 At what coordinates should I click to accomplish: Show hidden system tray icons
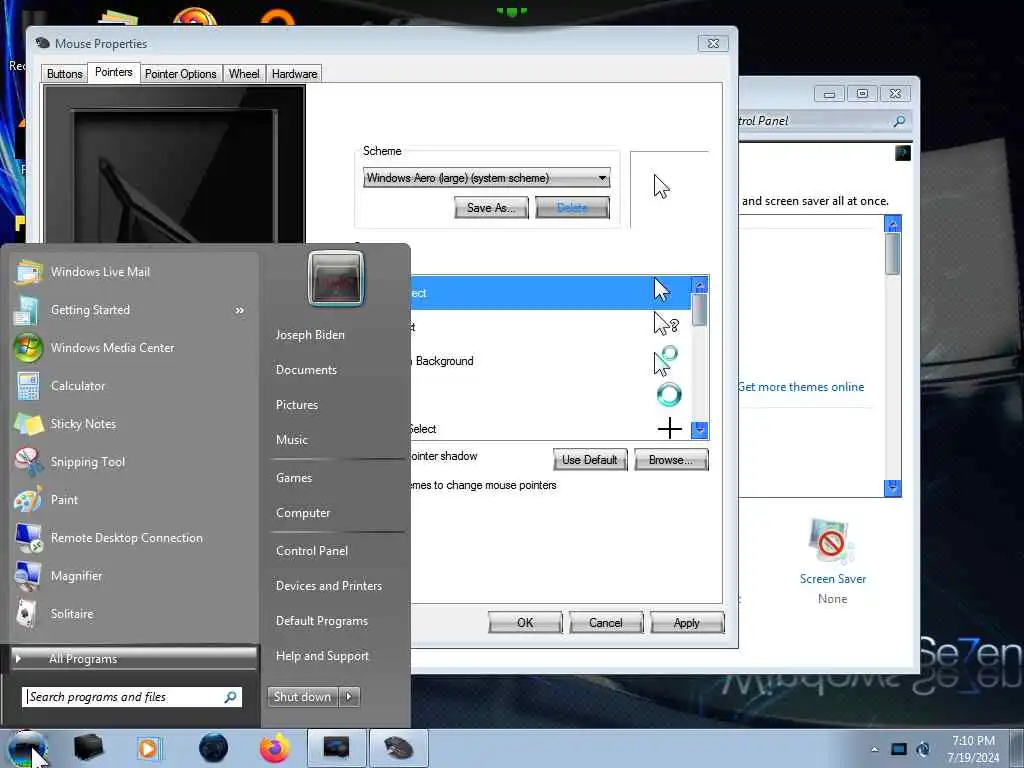pos(874,749)
